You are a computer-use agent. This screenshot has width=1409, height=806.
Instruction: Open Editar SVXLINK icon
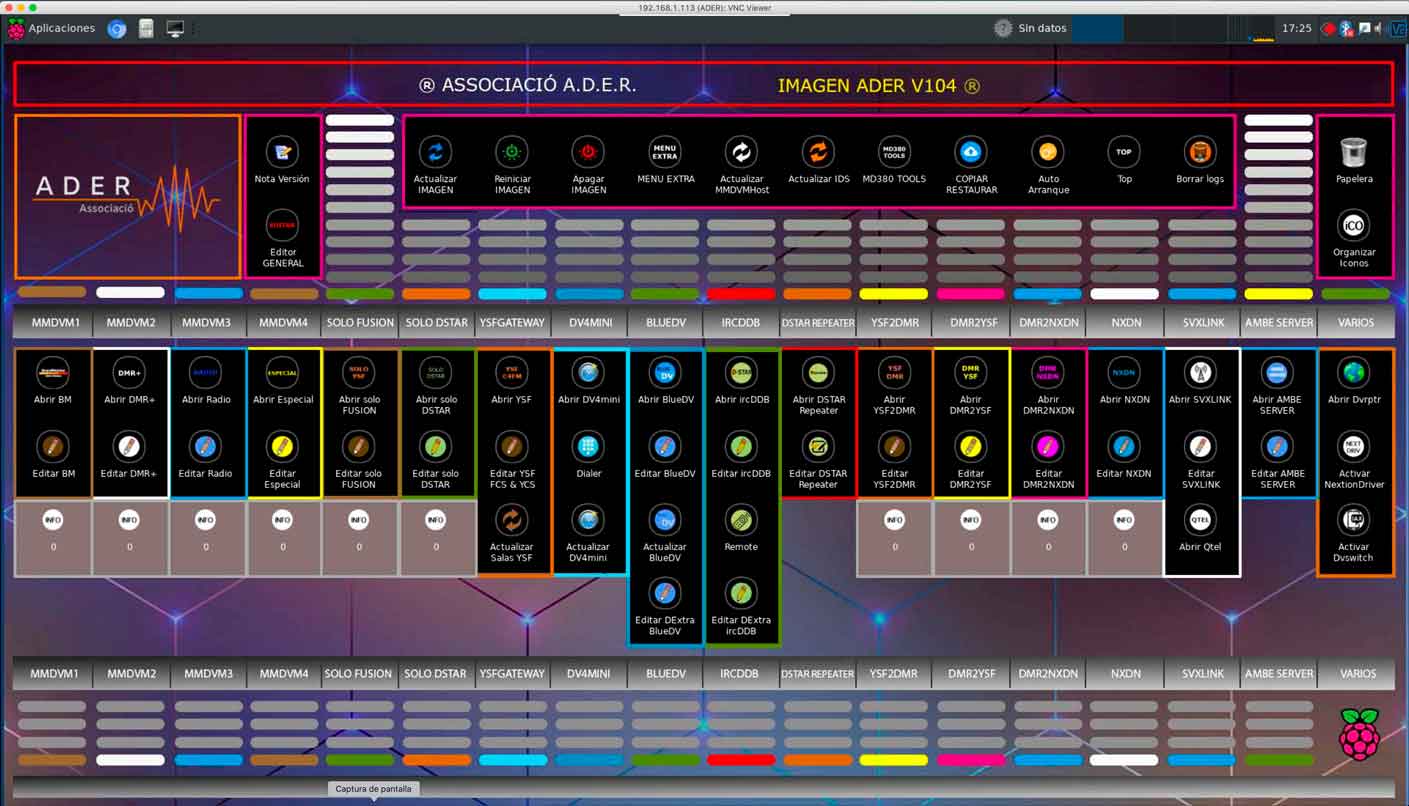coord(1200,447)
